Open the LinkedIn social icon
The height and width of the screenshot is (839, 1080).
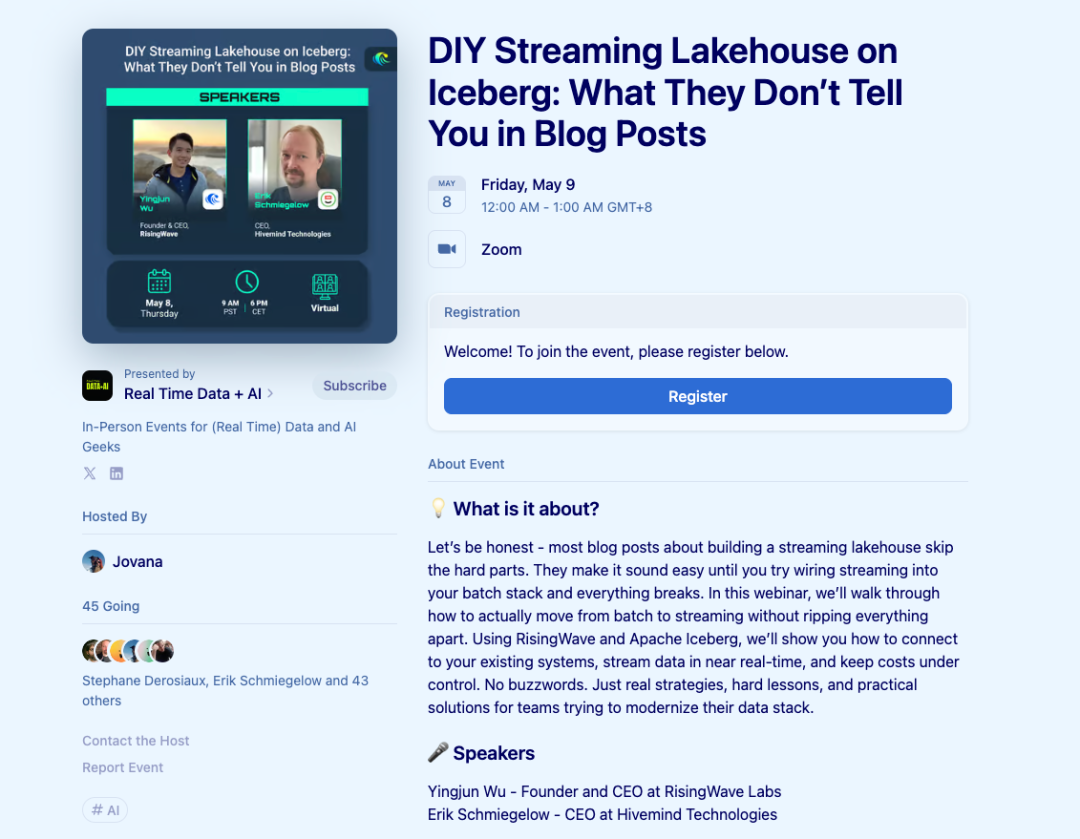116,473
